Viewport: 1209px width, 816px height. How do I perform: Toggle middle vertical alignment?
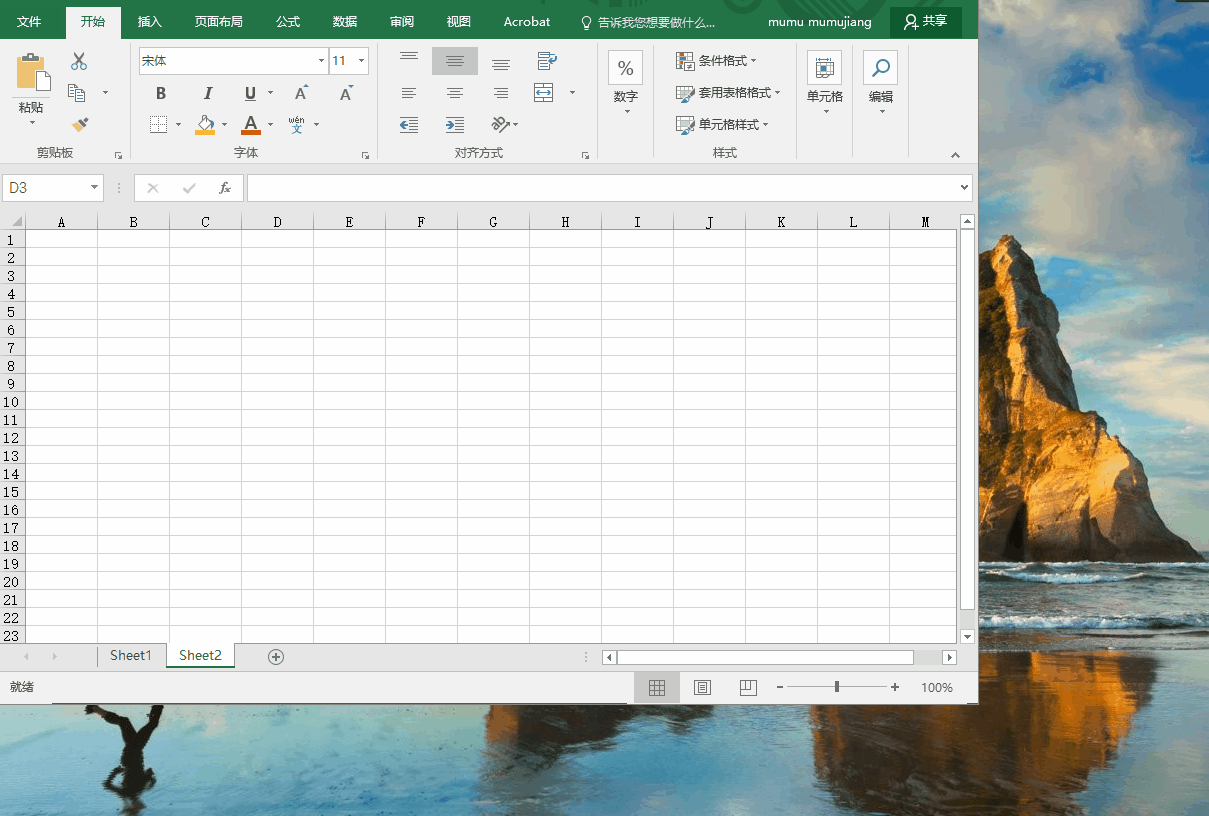pyautogui.click(x=455, y=61)
